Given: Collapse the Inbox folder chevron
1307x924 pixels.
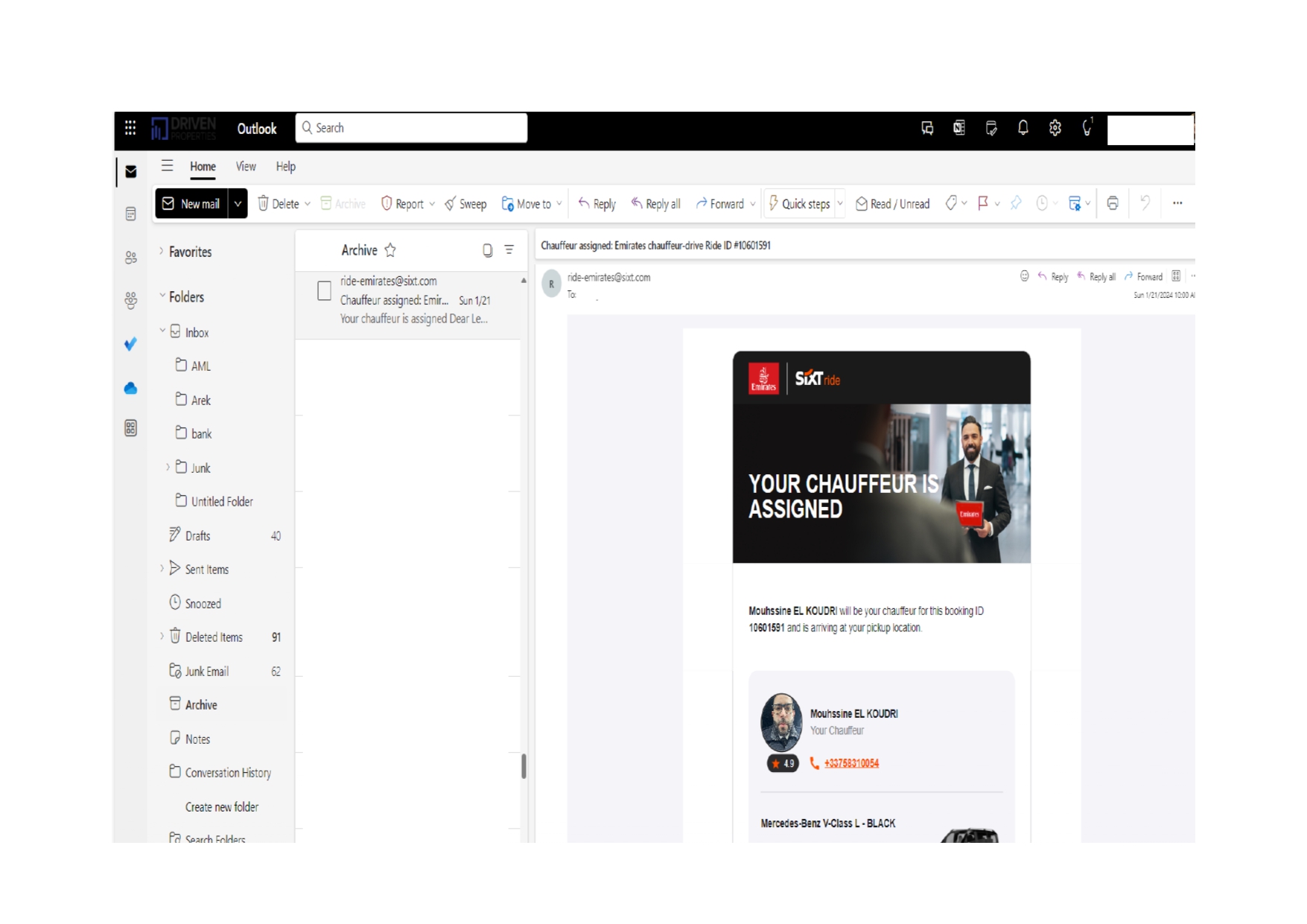Looking at the screenshot, I should (x=162, y=331).
